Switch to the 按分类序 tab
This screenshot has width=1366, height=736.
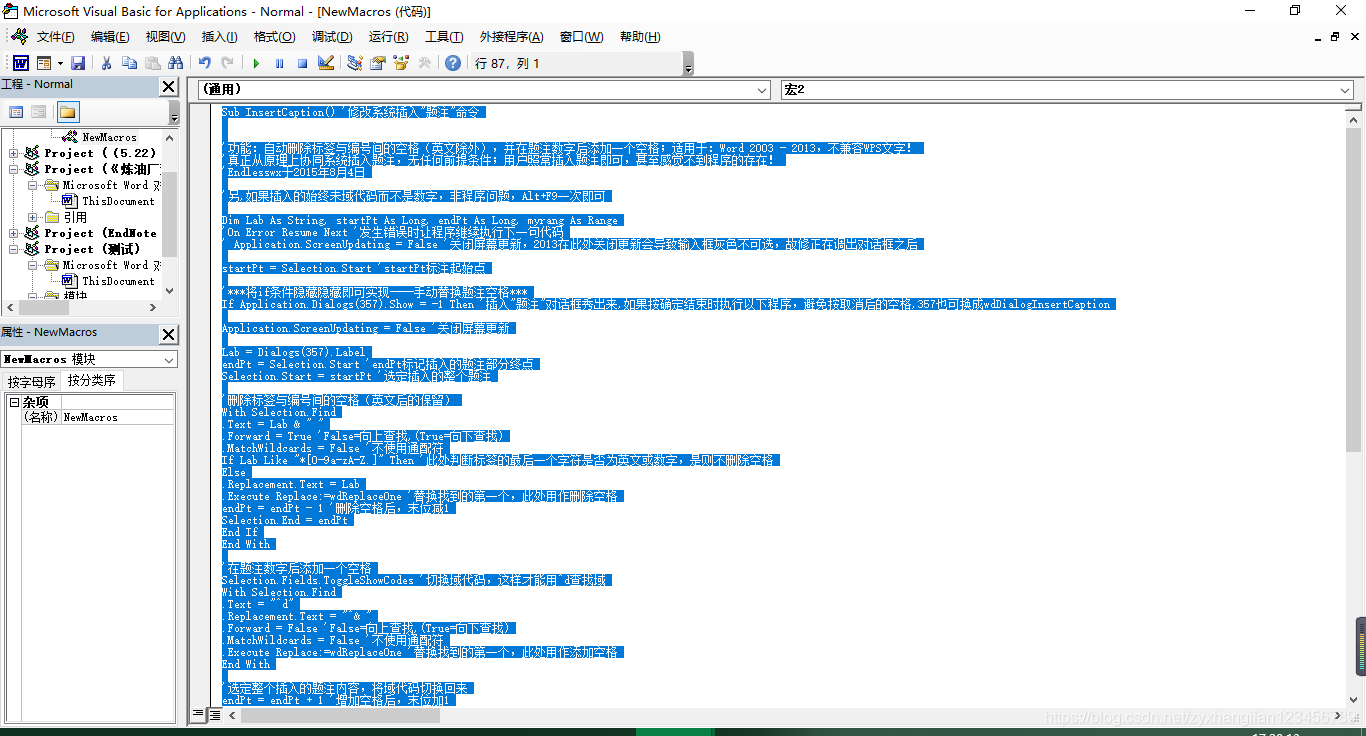92,381
